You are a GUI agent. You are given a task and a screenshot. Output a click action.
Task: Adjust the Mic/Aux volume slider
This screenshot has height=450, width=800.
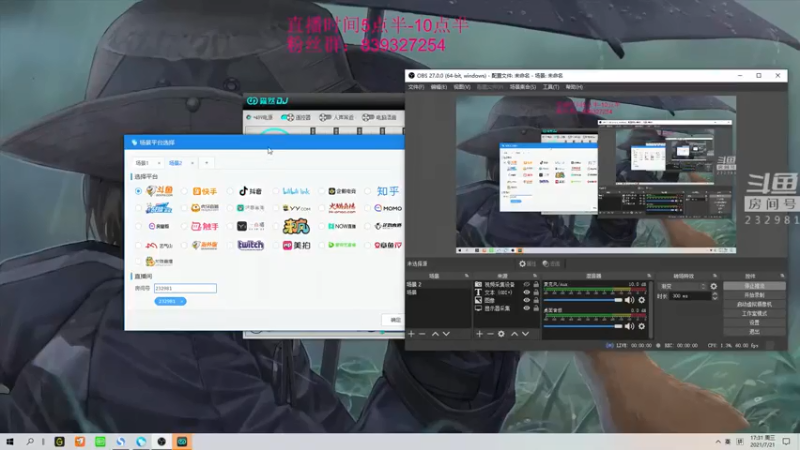583,300
